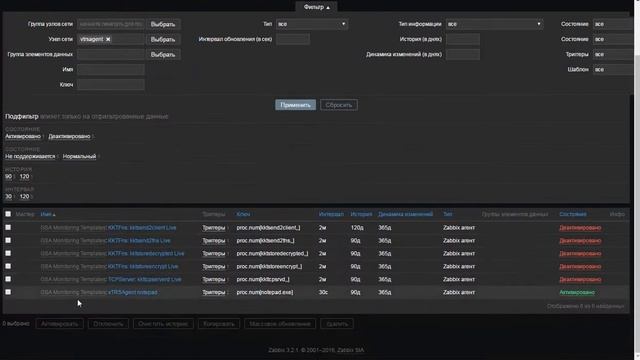Open the Тип dropdown
The image size is (640, 360).
pyautogui.click(x=312, y=24)
